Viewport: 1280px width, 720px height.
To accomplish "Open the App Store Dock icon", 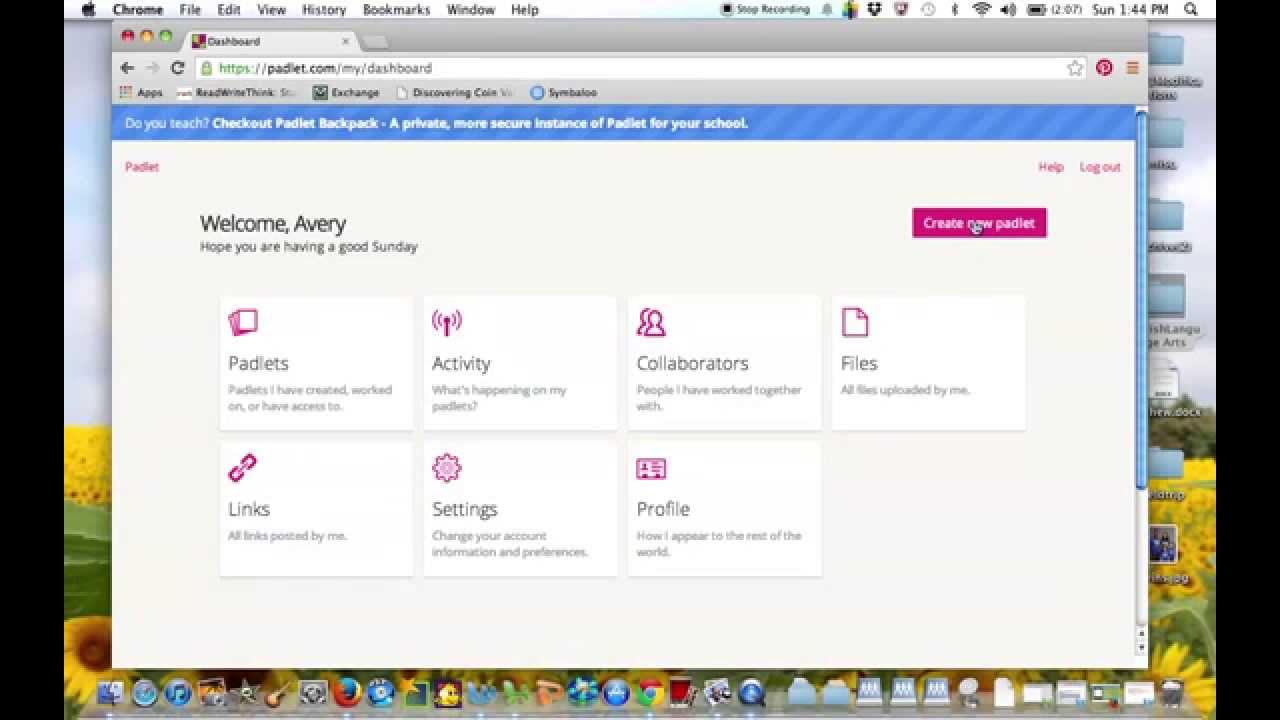I will [616, 693].
